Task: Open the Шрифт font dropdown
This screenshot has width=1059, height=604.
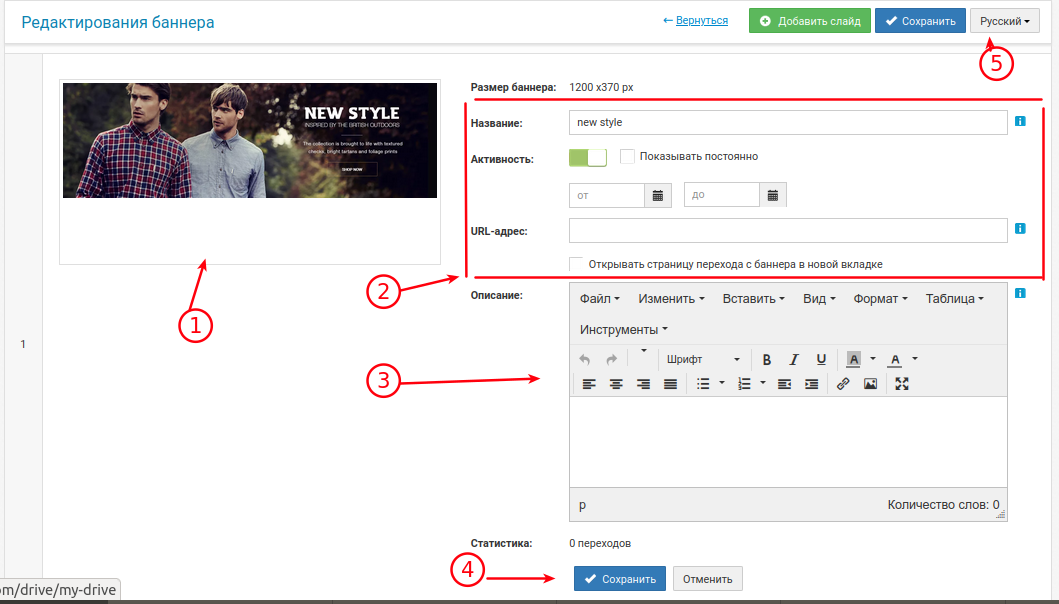Action: (702, 359)
